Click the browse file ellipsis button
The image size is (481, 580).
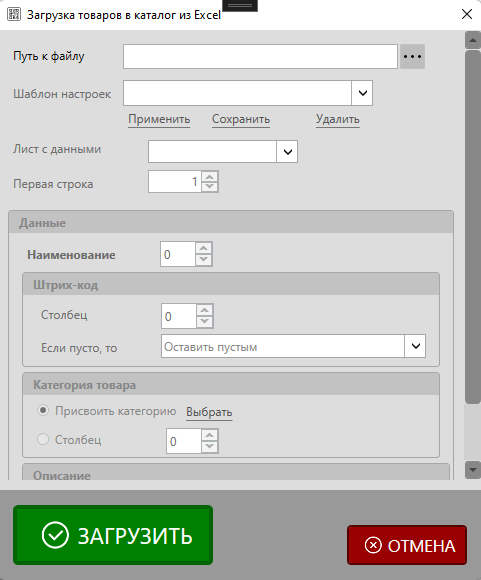(x=412, y=57)
